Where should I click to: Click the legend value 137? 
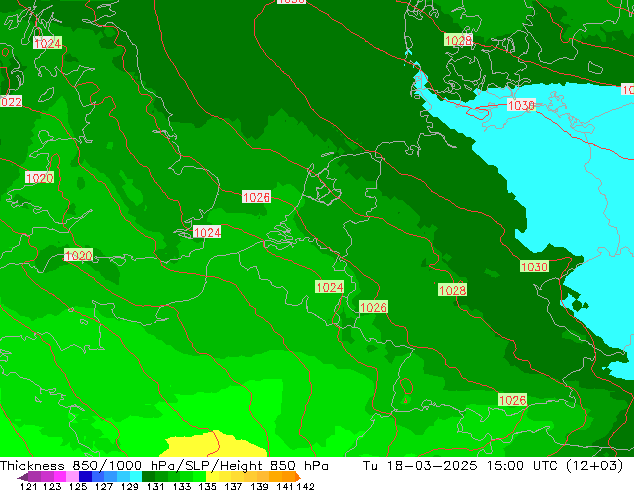click(233, 486)
